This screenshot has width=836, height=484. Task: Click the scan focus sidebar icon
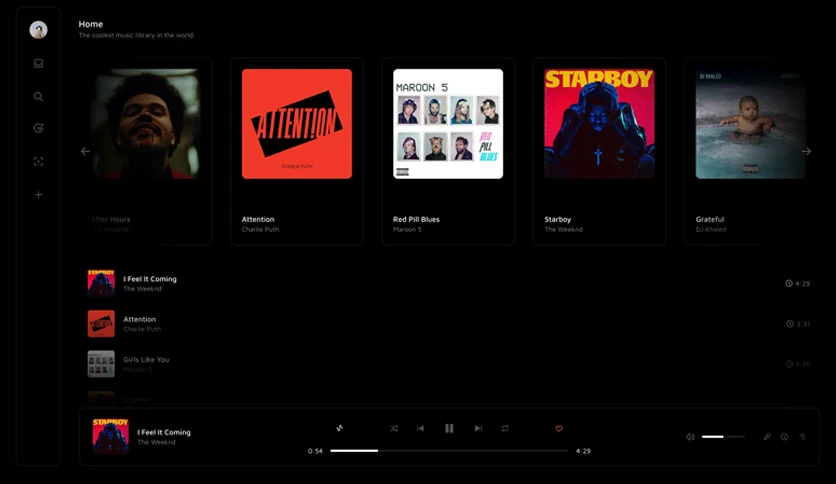[38, 162]
